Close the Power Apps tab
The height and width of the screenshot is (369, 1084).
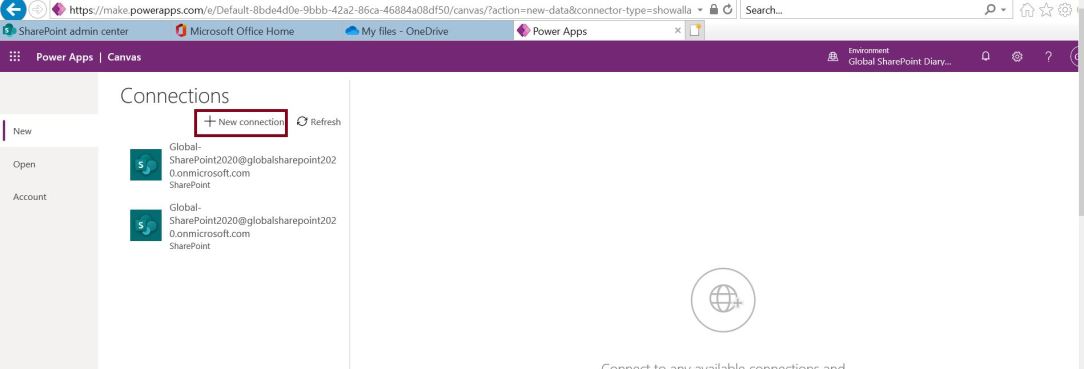point(678,31)
